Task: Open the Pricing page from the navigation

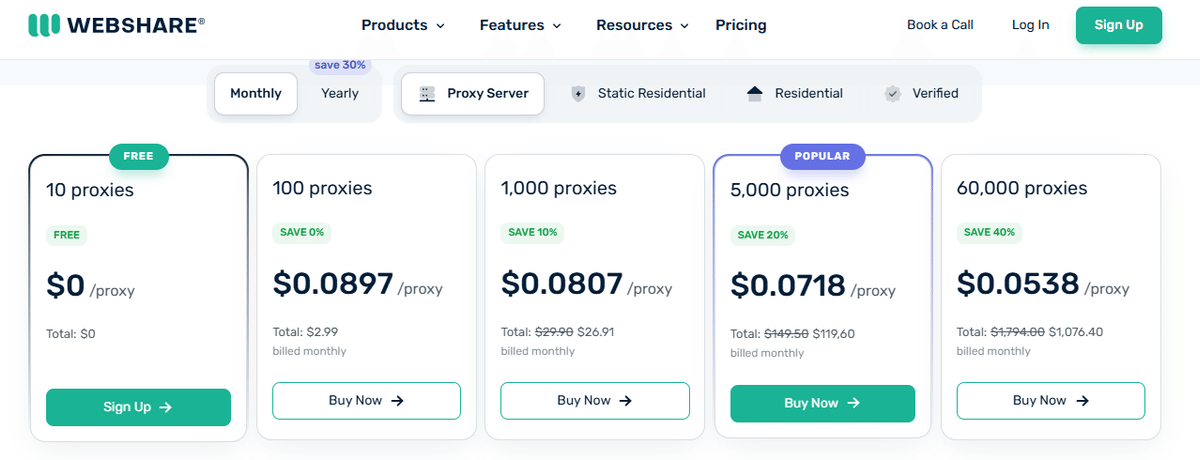Action: 741,25
